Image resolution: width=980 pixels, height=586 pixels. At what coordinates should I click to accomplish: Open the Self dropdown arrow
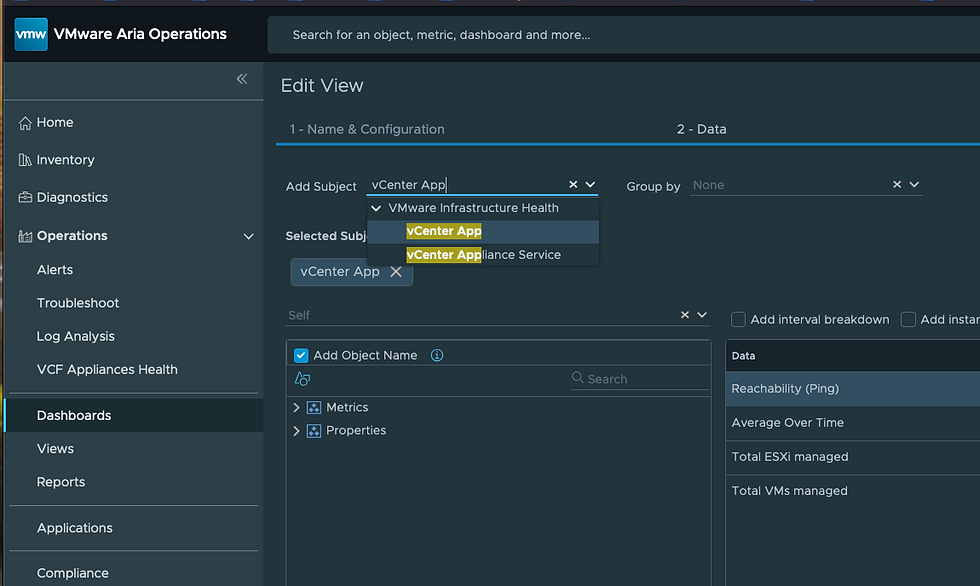pos(702,315)
